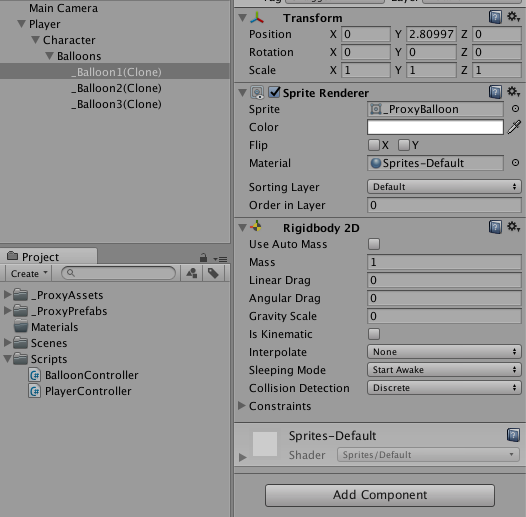Screen dimensions: 526x517
Task: Expand the Constraints section
Action: pyautogui.click(x=242, y=406)
